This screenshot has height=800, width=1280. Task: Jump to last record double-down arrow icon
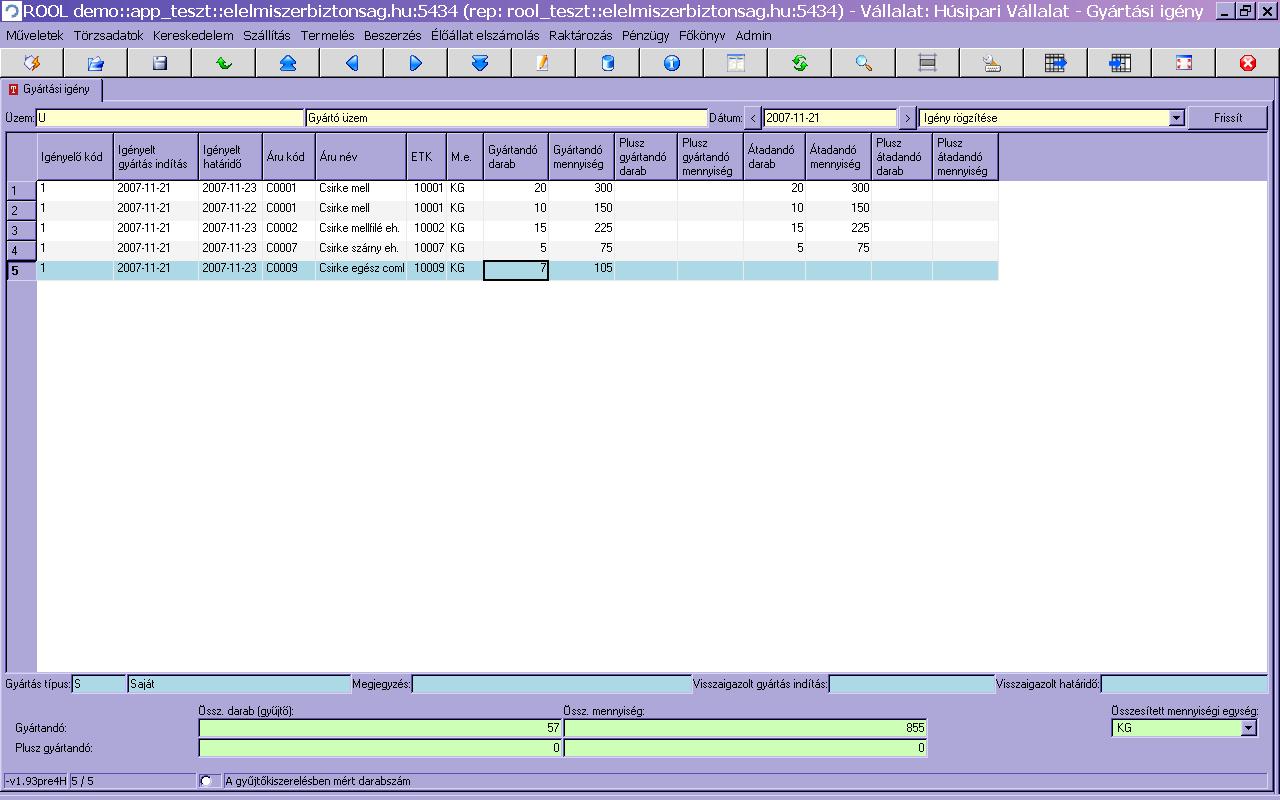coord(479,63)
